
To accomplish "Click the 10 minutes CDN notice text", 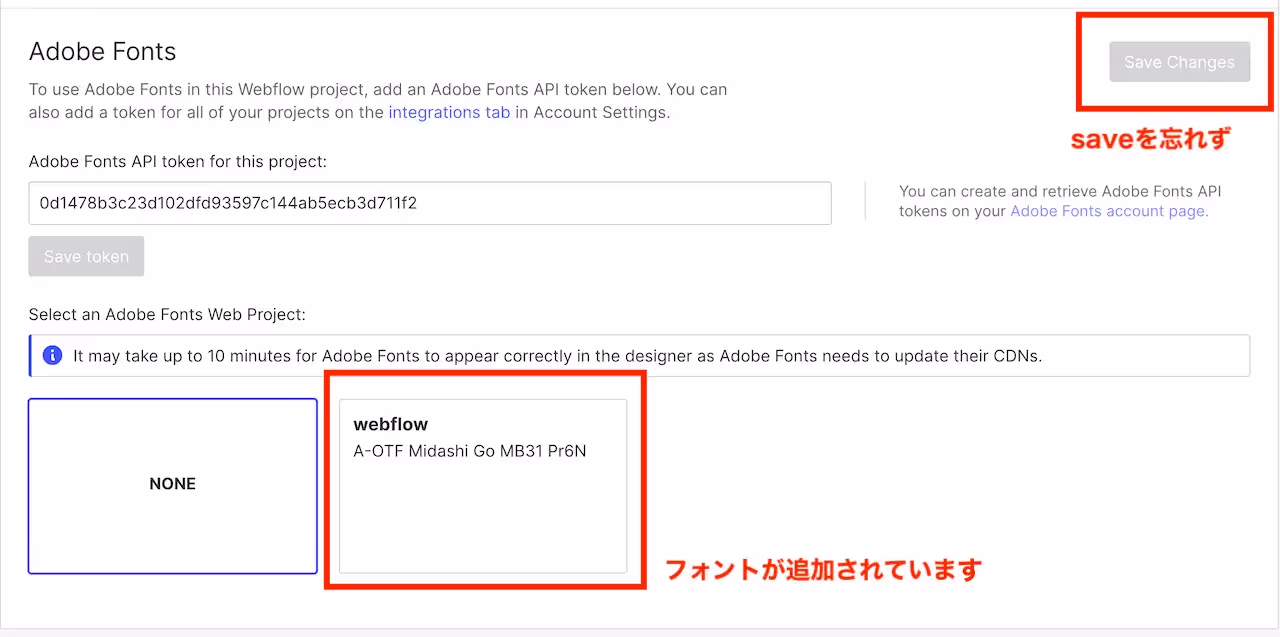I will pyautogui.click(x=558, y=355).
